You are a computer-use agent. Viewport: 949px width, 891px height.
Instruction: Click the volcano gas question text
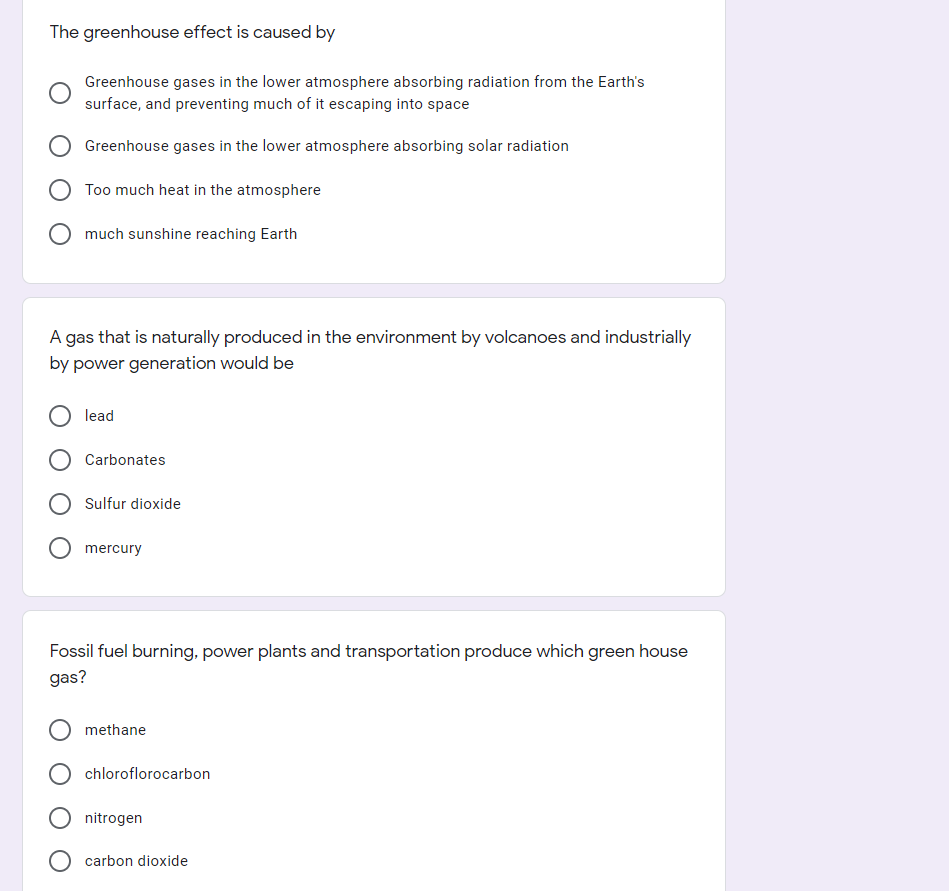click(x=370, y=350)
